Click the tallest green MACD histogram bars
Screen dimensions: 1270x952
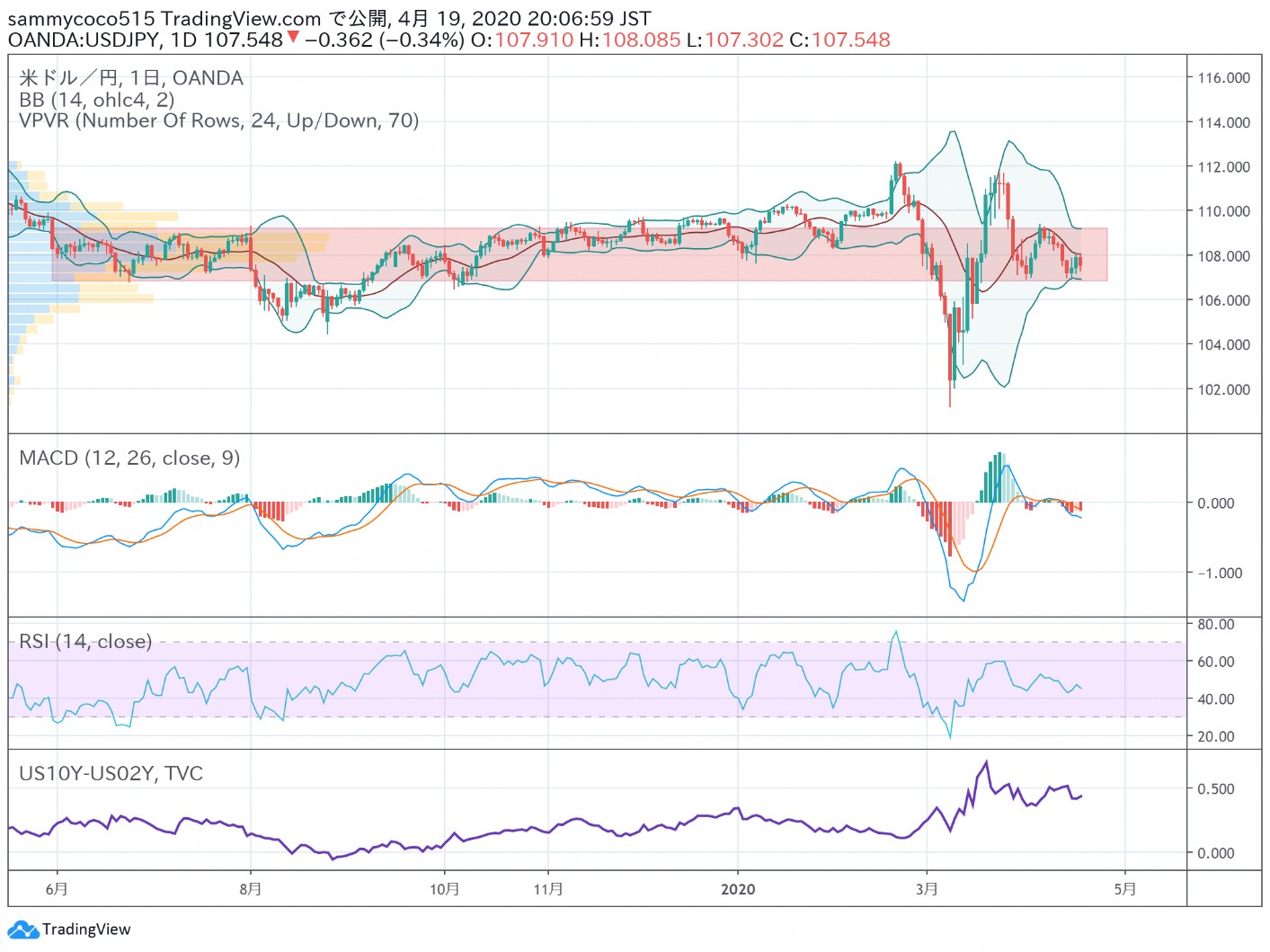click(999, 477)
